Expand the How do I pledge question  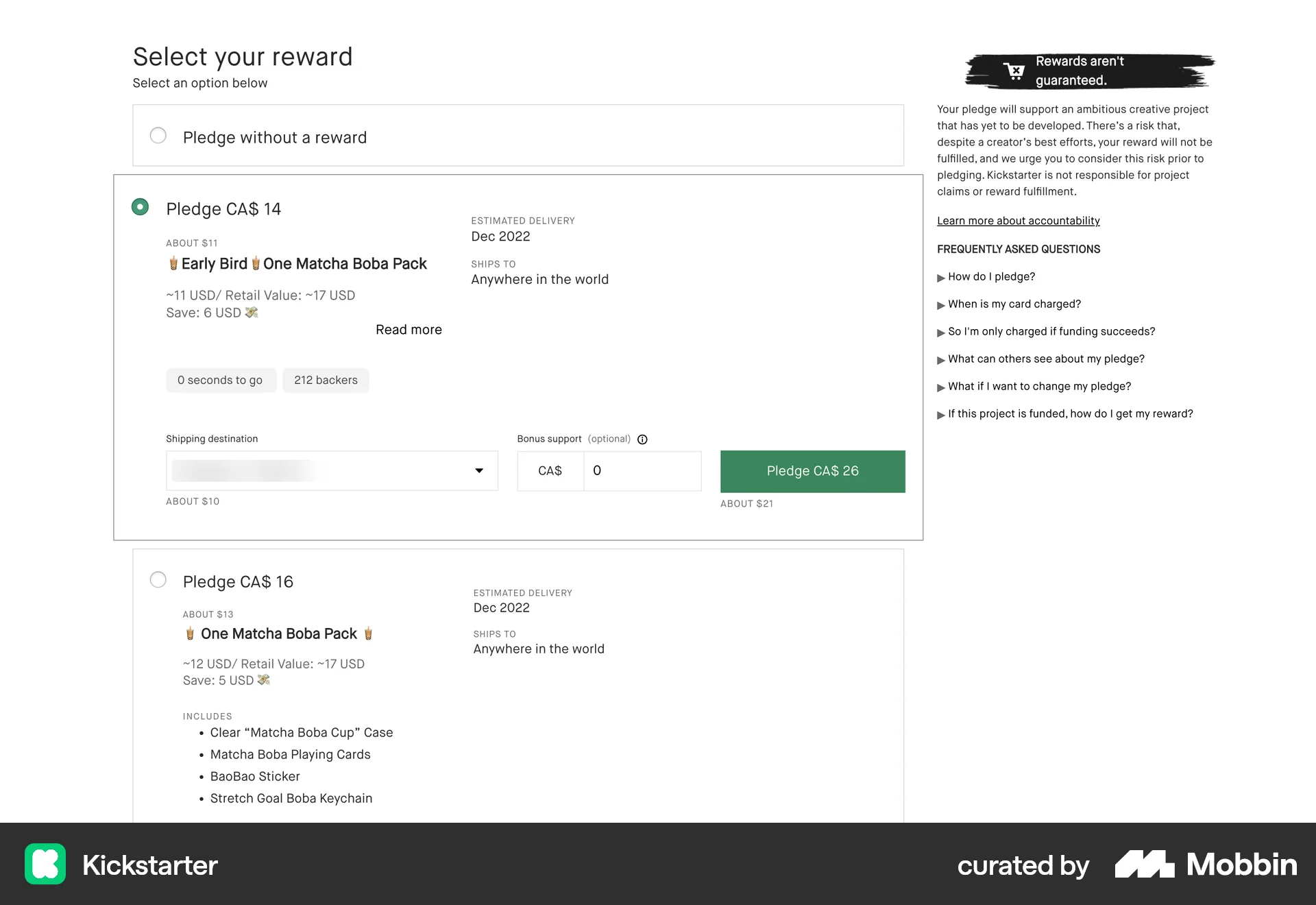[x=991, y=276]
